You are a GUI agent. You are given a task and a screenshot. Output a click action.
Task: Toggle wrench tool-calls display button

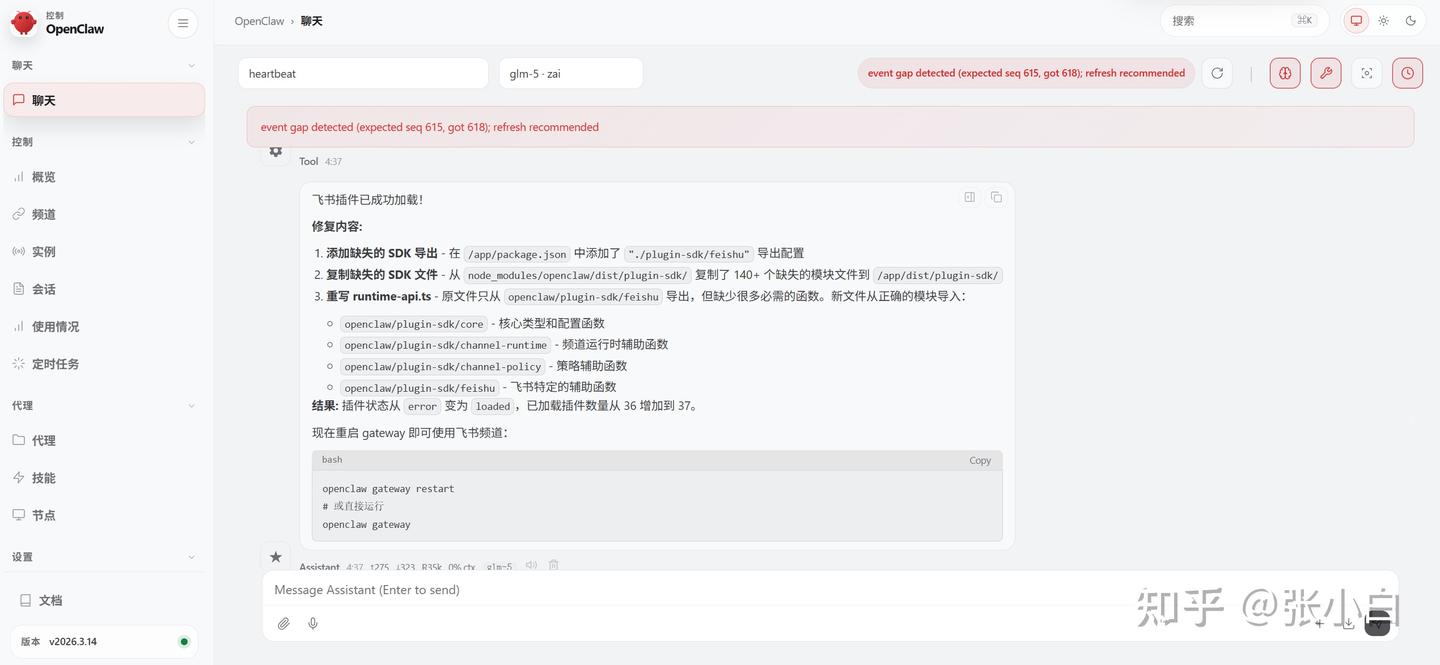[x=1326, y=73]
